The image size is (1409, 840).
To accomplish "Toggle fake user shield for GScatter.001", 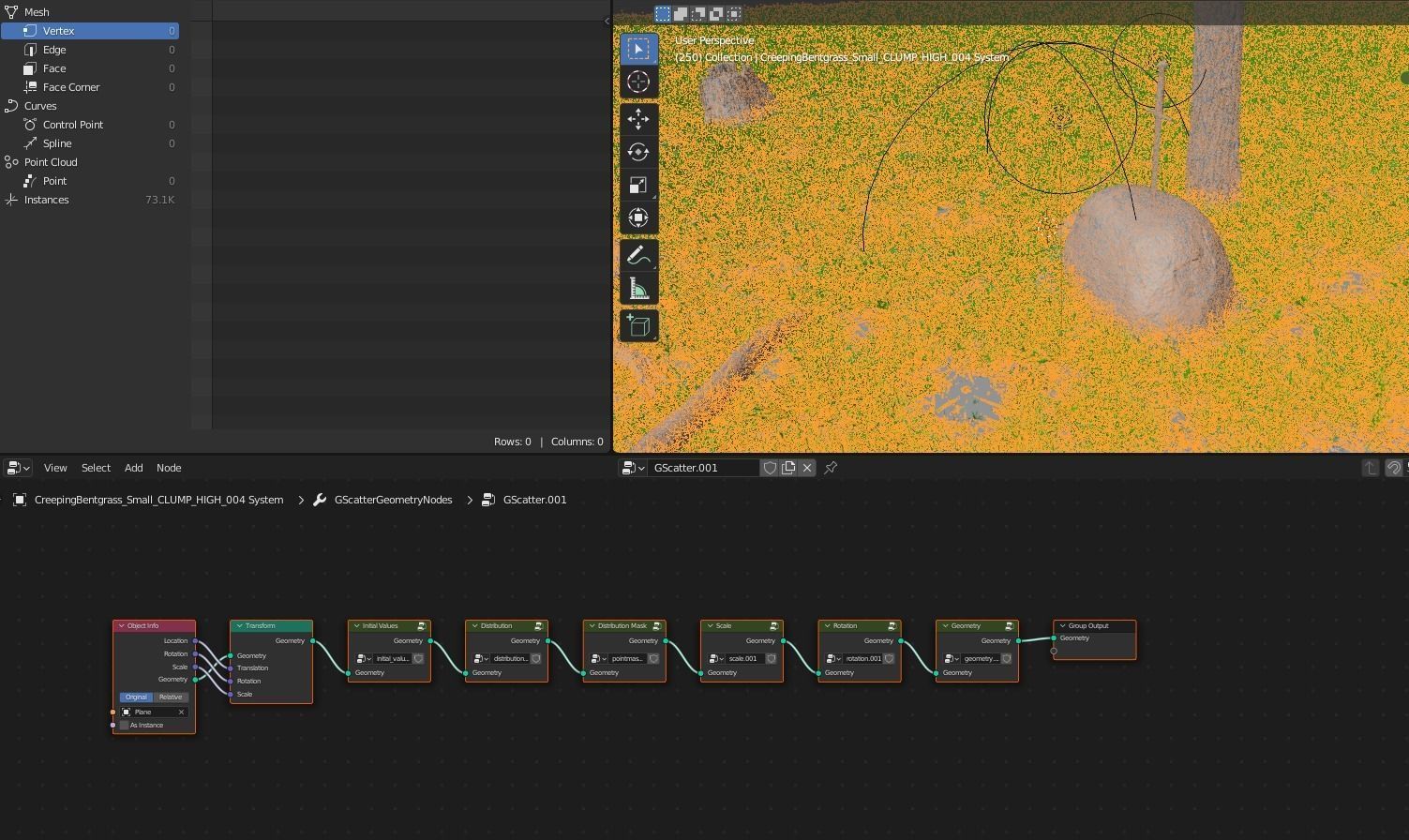I will [x=770, y=468].
